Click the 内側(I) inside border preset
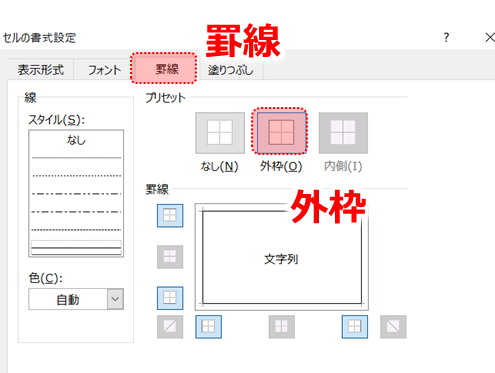Image resolution: width=495 pixels, height=373 pixels. 343,133
